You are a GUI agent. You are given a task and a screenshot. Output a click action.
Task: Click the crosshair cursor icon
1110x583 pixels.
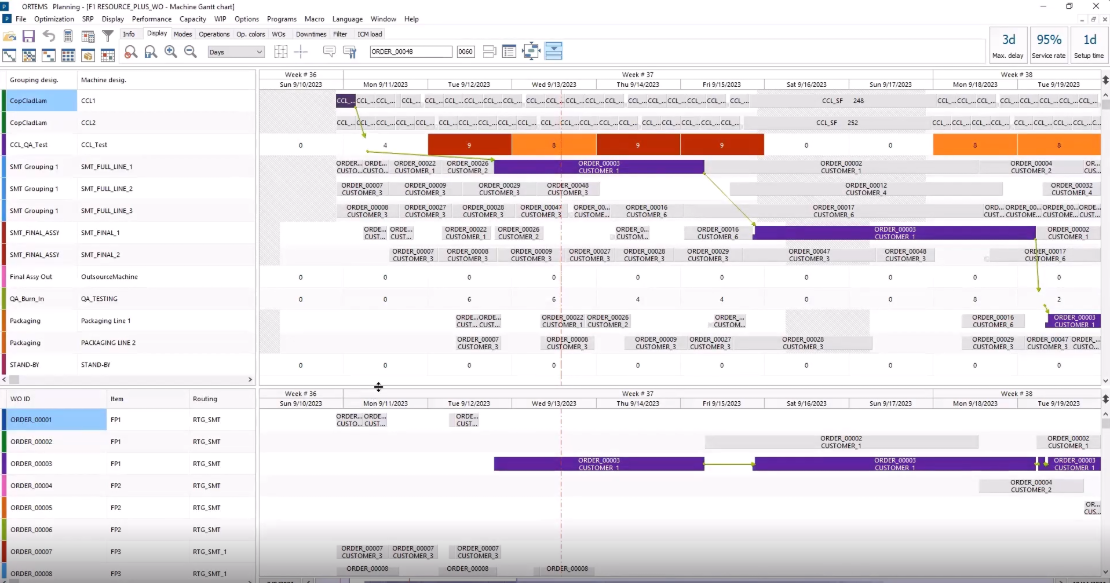click(x=301, y=51)
